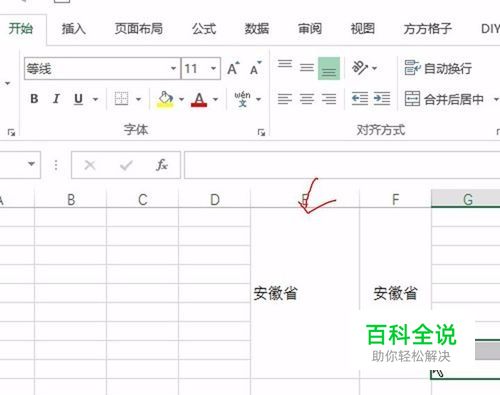Open the borders dropdown arrow
Viewport: 500px width, 395px height.
click(138, 99)
